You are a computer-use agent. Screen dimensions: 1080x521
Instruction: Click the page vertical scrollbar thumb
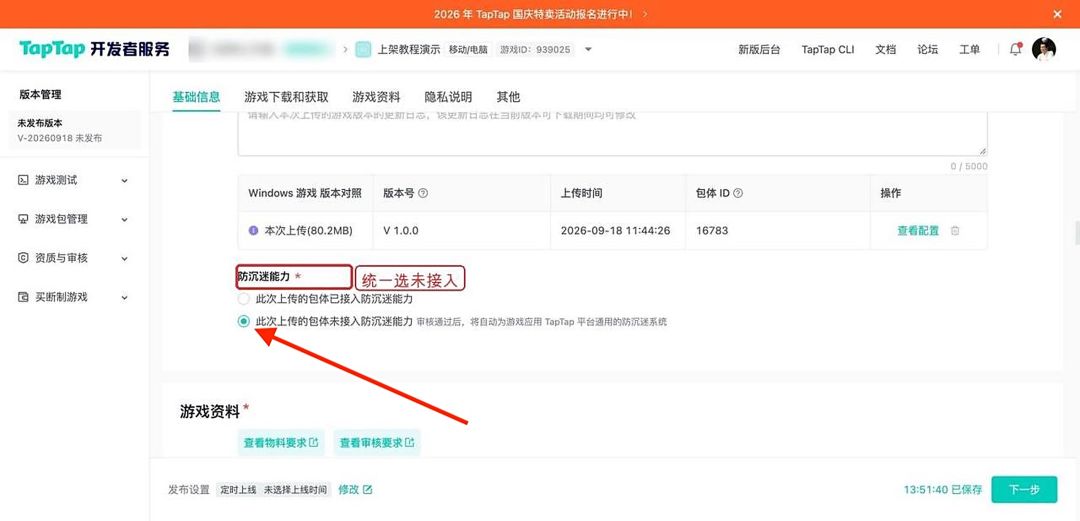tap(1077, 233)
